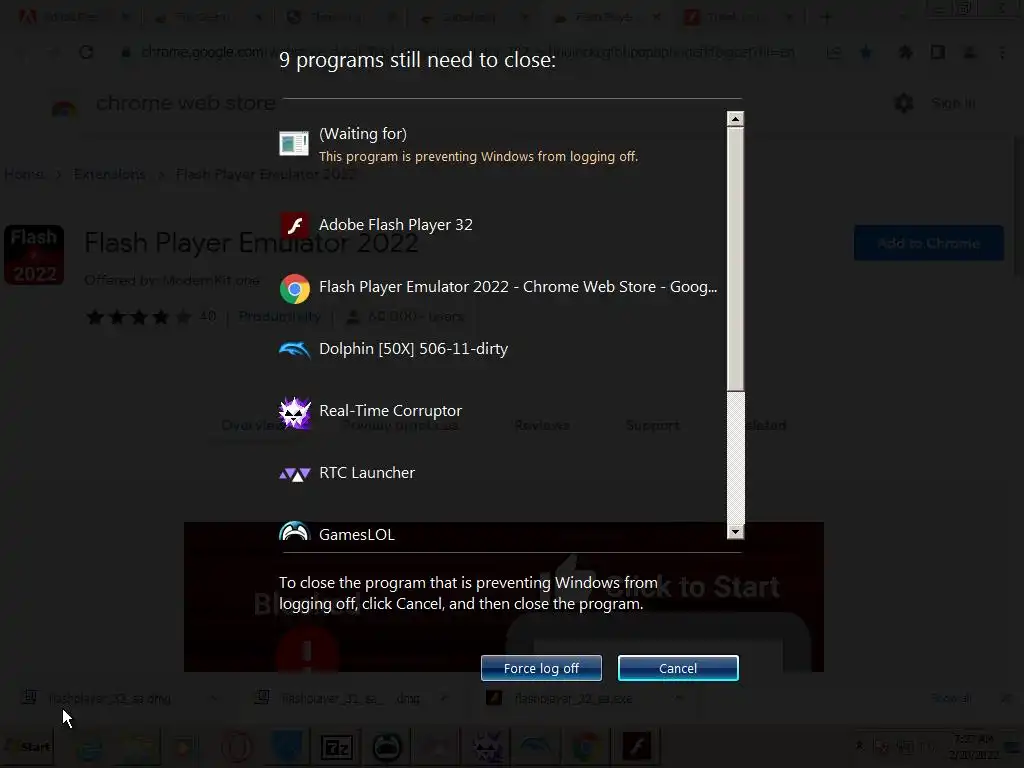Click the Real-Time Corruptor icon
Viewport: 1024px width, 768px height.
pyautogui.click(x=295, y=412)
